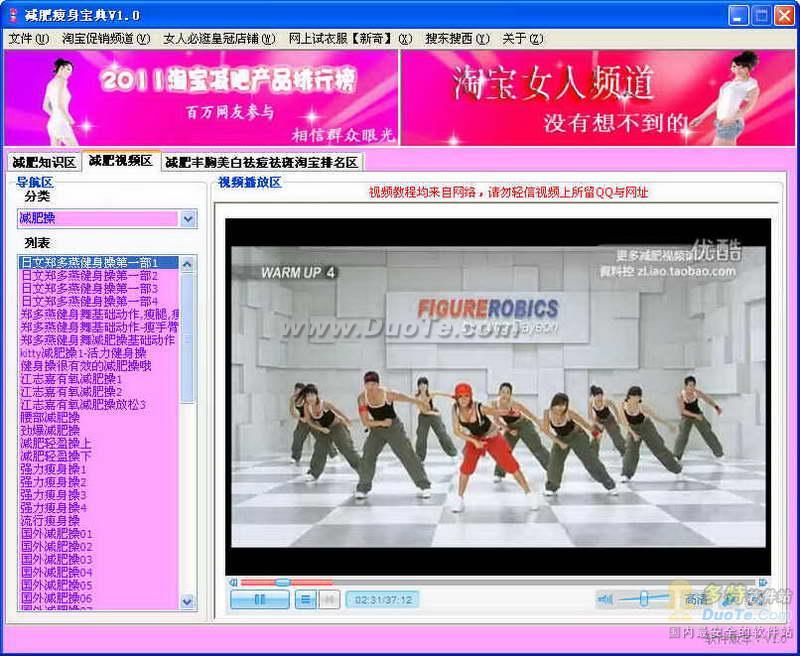Select 国外减肥操03 in the list
This screenshot has height=656, width=800.
click(98, 560)
